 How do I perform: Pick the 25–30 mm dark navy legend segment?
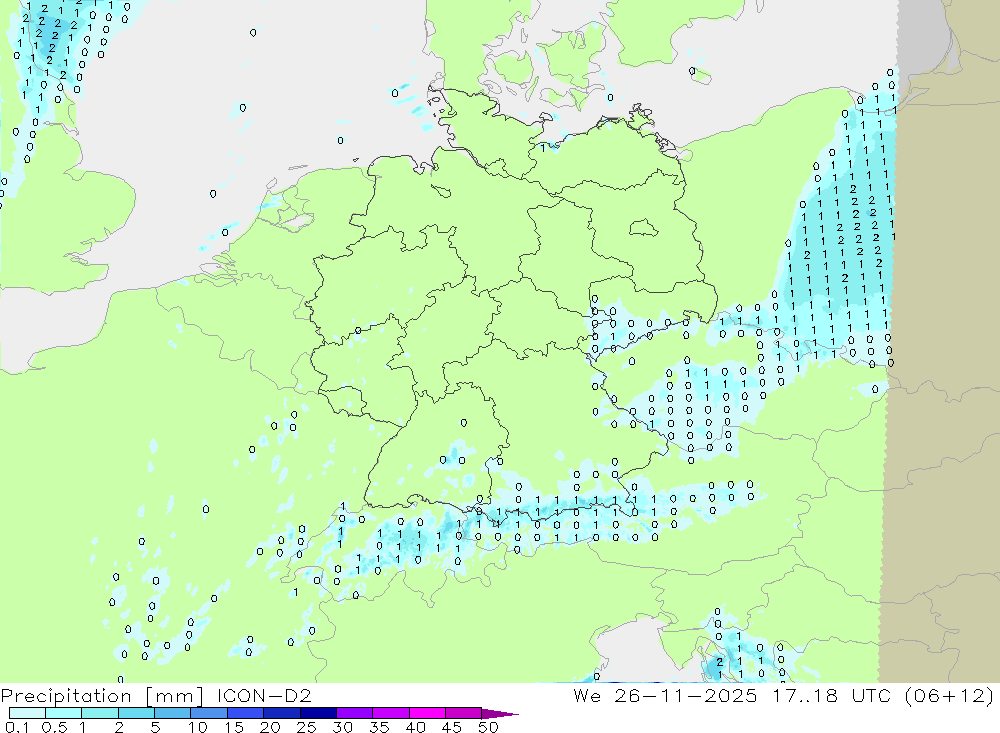318,713
